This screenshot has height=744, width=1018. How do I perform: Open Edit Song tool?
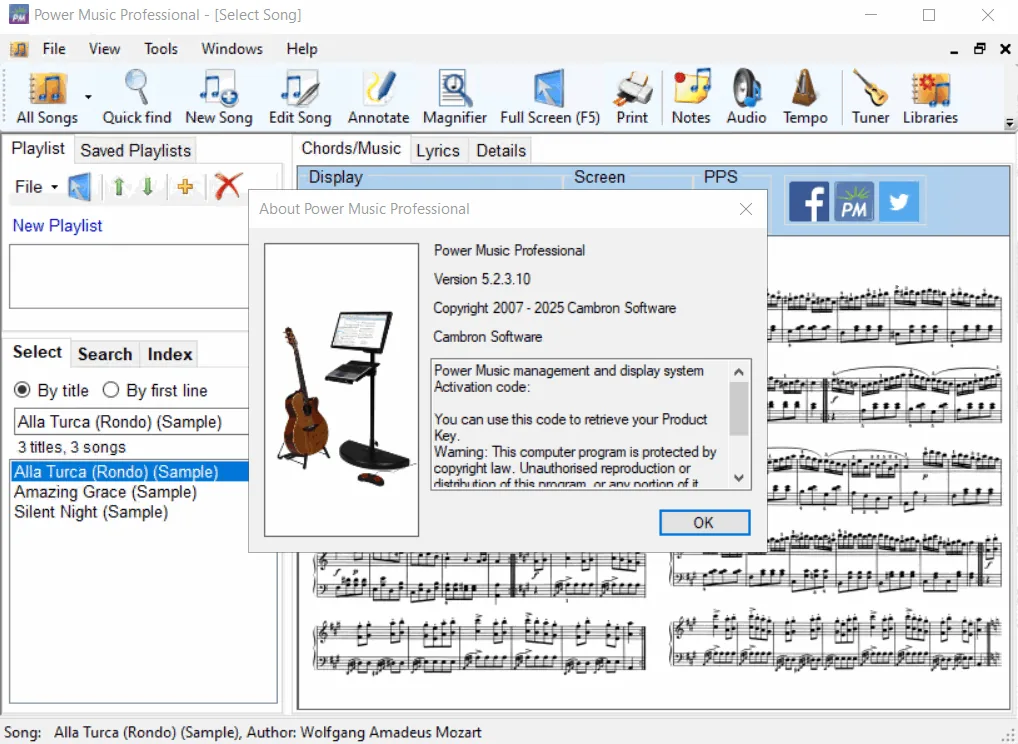pos(300,97)
